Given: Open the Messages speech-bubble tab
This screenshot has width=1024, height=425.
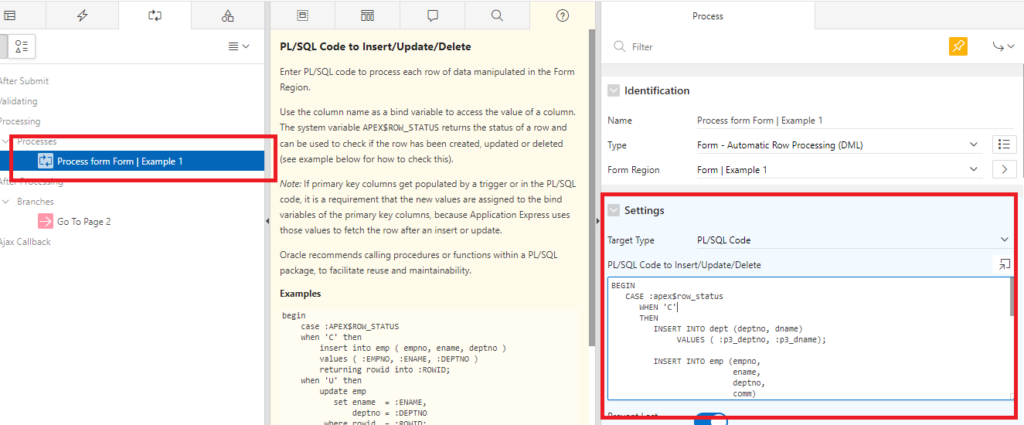Looking at the screenshot, I should [x=432, y=16].
